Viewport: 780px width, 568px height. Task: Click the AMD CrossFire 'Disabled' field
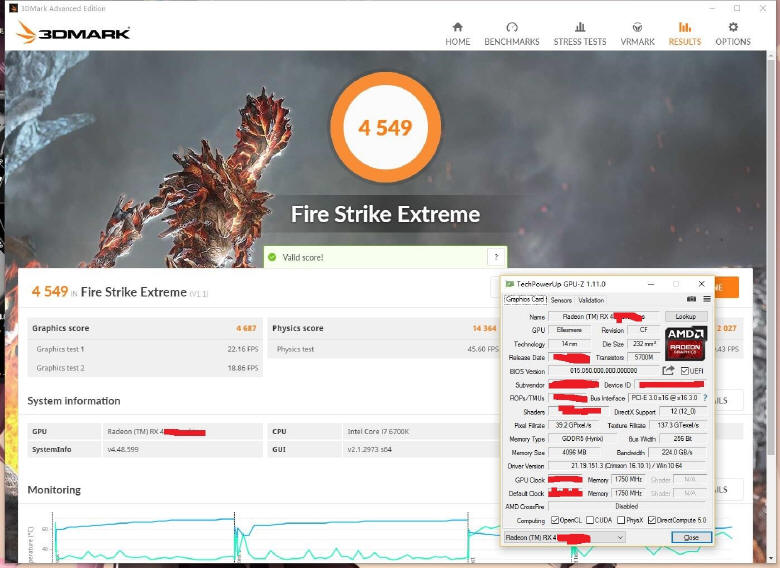(x=627, y=506)
